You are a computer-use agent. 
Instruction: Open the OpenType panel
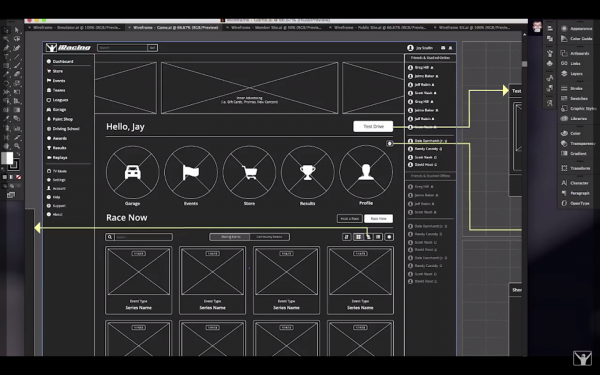[x=576, y=203]
